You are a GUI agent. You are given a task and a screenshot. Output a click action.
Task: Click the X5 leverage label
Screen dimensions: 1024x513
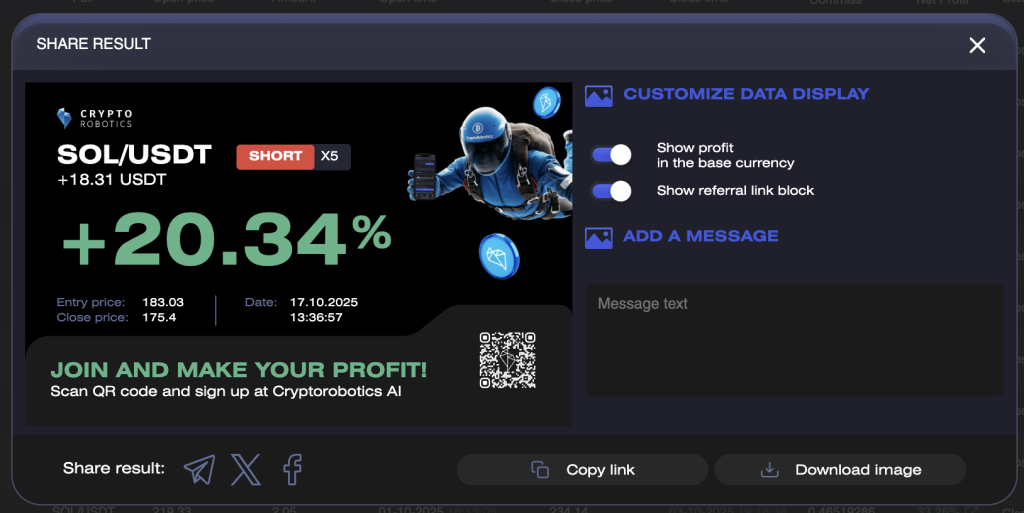click(x=331, y=156)
